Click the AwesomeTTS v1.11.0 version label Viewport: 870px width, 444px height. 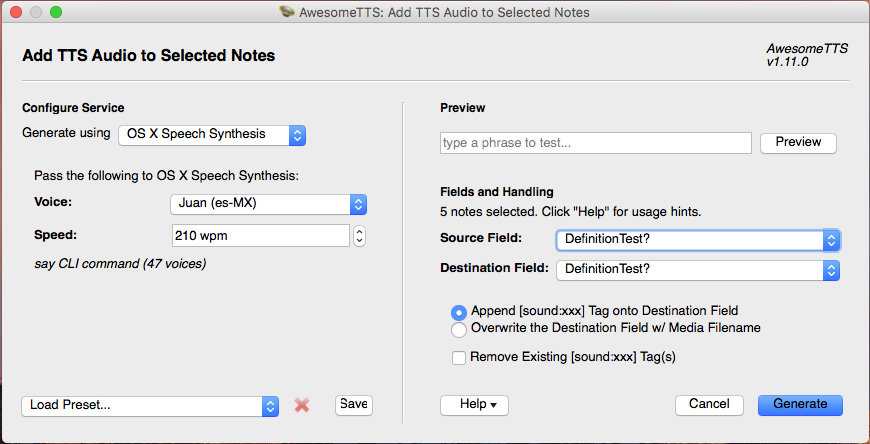point(807,56)
